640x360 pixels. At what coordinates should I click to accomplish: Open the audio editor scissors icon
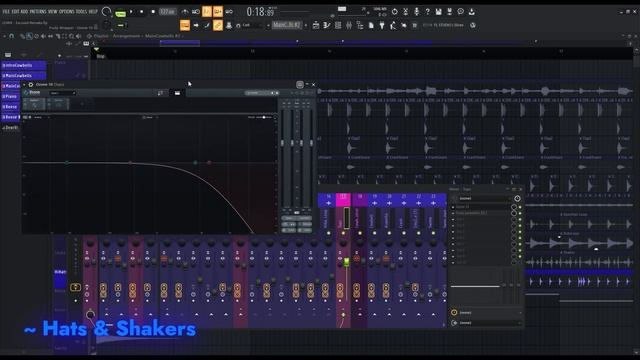point(405,12)
